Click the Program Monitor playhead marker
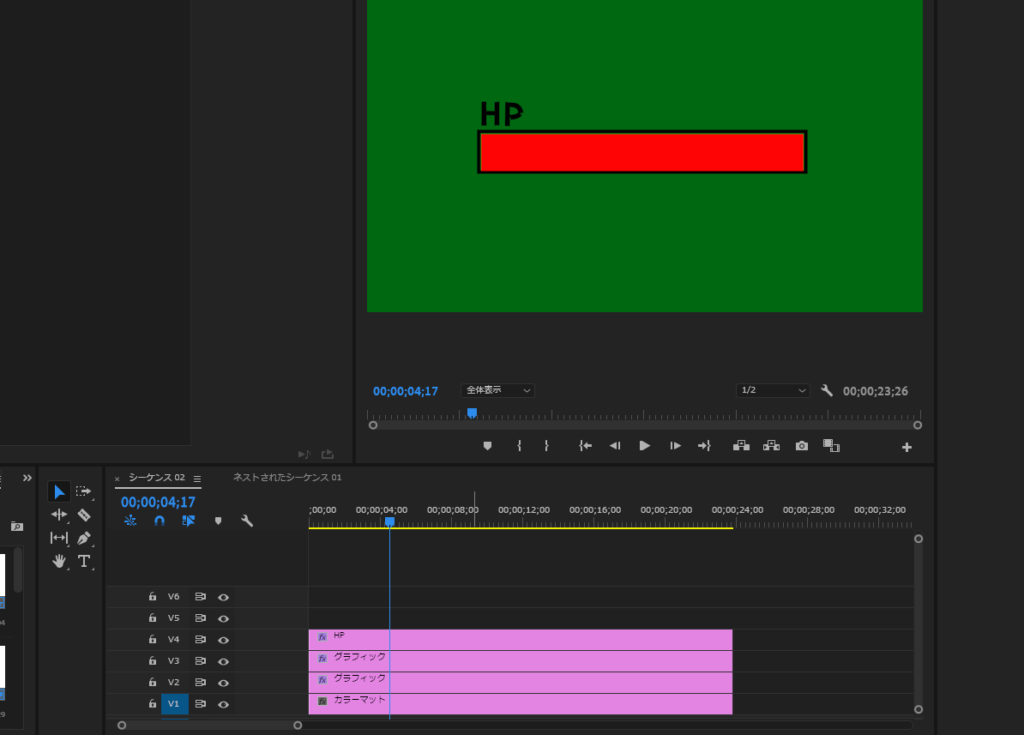This screenshot has width=1024, height=735. click(x=472, y=412)
